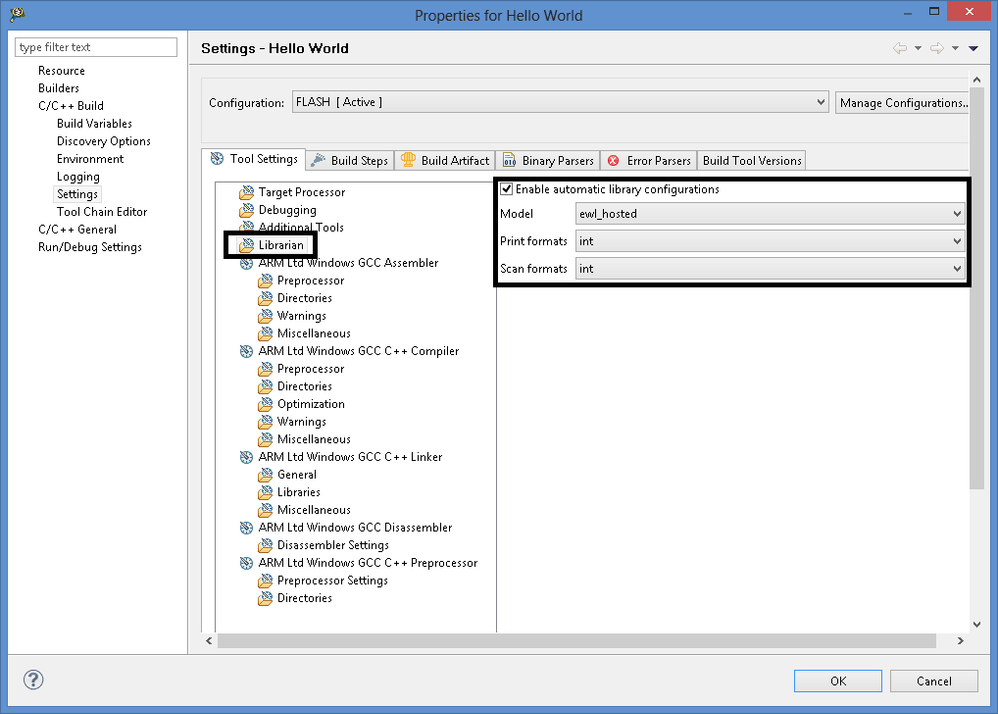998x714 pixels.
Task: Select the Tool Settings tab
Action: [254, 159]
